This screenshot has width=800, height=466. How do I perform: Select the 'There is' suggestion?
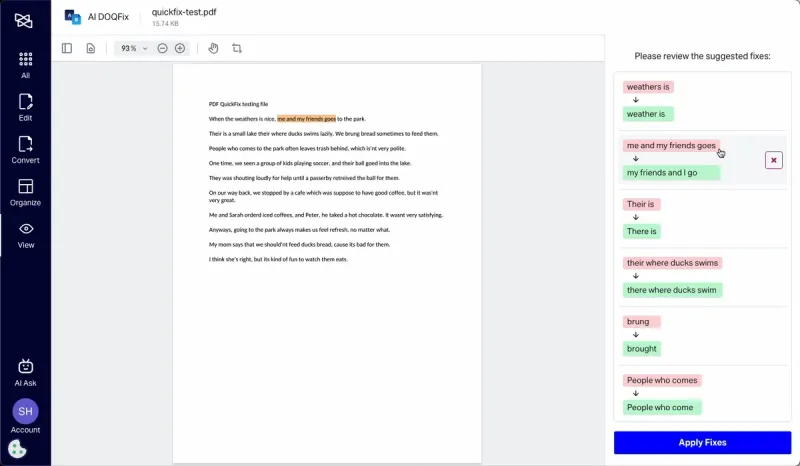pyautogui.click(x=641, y=231)
